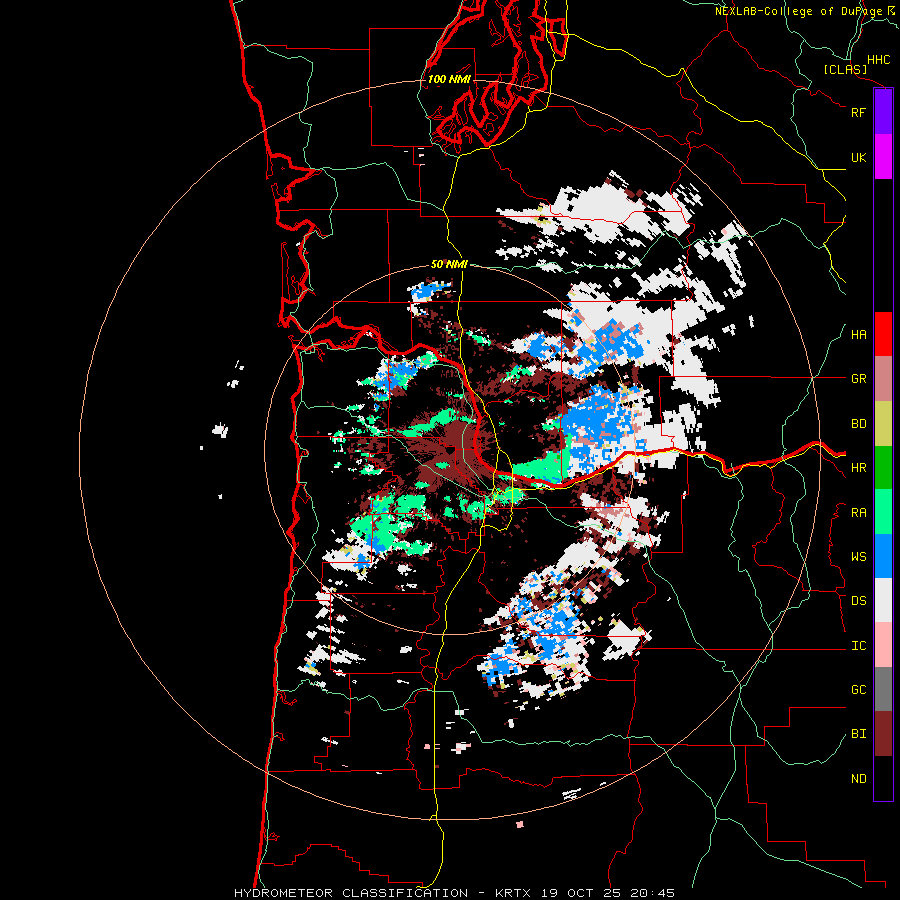This screenshot has width=900, height=900.
Task: Click the BD legend label
Action: pyautogui.click(x=858, y=424)
